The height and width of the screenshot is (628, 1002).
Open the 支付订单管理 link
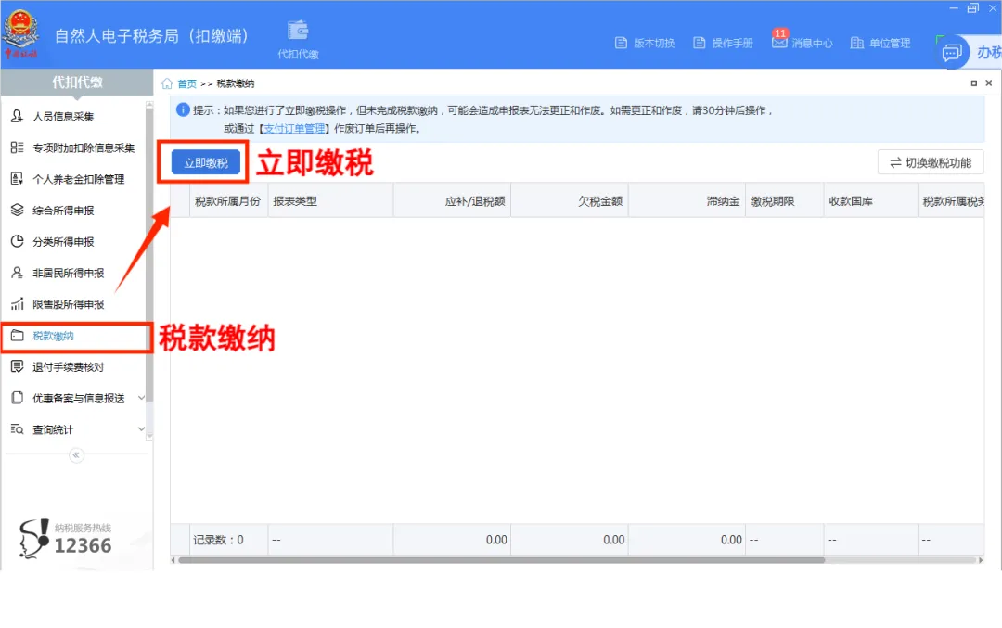295,128
